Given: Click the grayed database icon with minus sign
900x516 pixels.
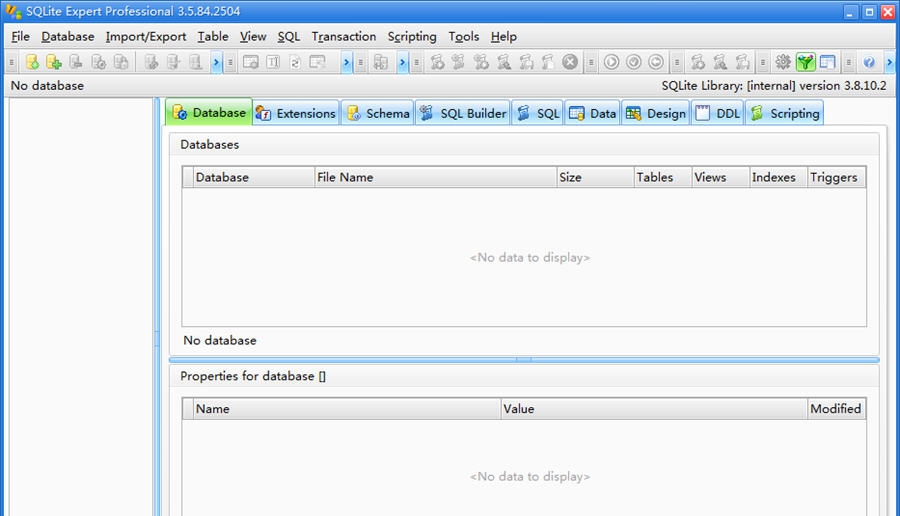Looking at the screenshot, I should click(76, 62).
